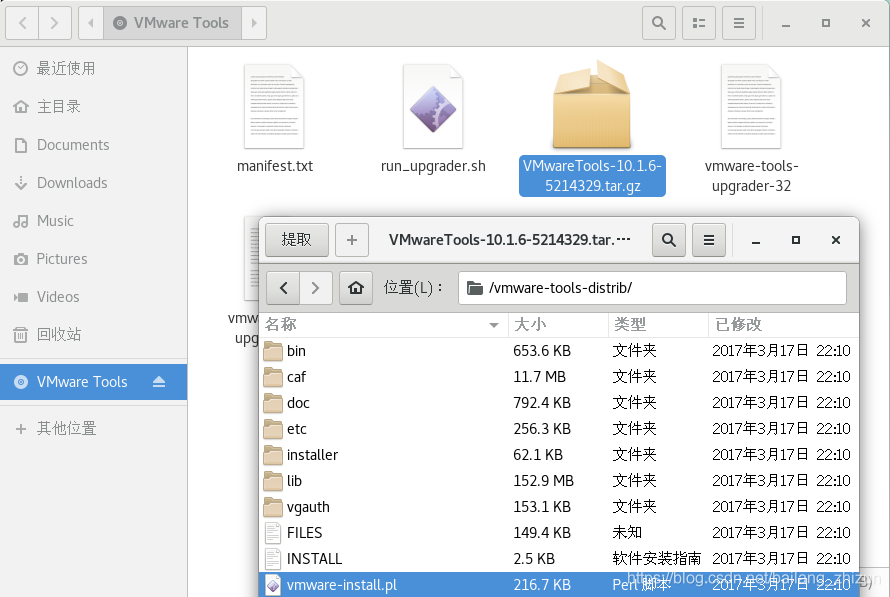Viewport: 890px width, 597px height.
Task: Go back in the archive manager
Action: pos(283,288)
